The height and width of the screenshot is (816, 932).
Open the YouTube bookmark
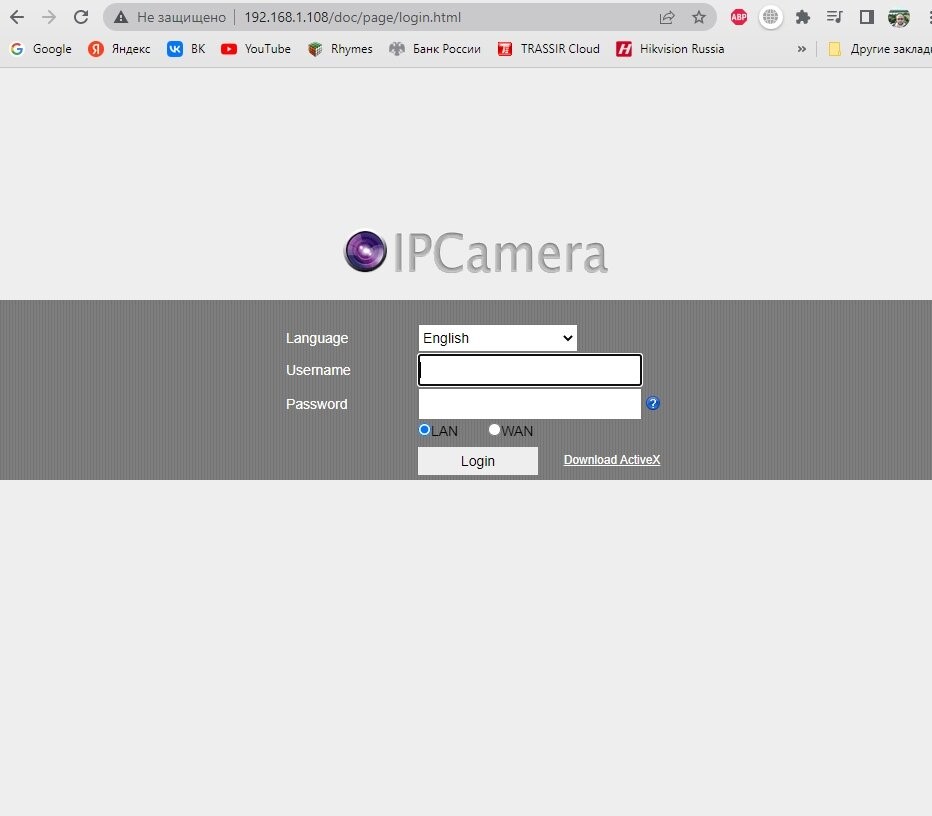(256, 49)
